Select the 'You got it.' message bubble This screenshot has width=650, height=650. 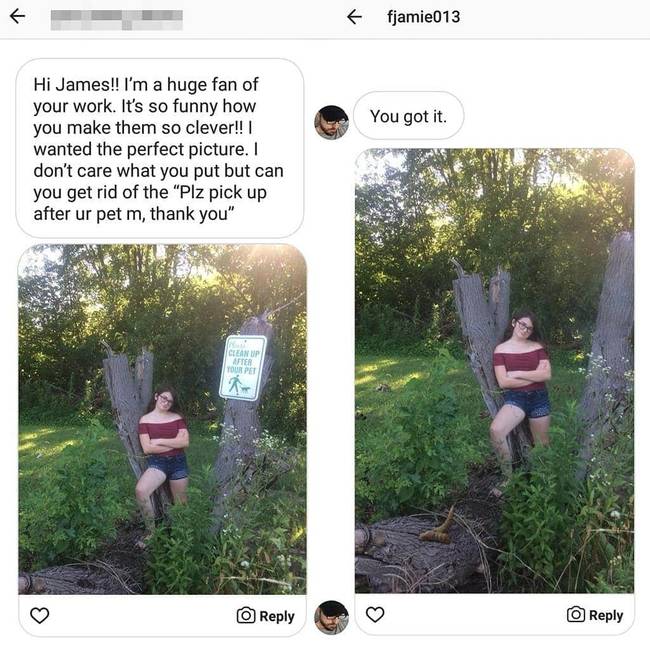(x=409, y=116)
